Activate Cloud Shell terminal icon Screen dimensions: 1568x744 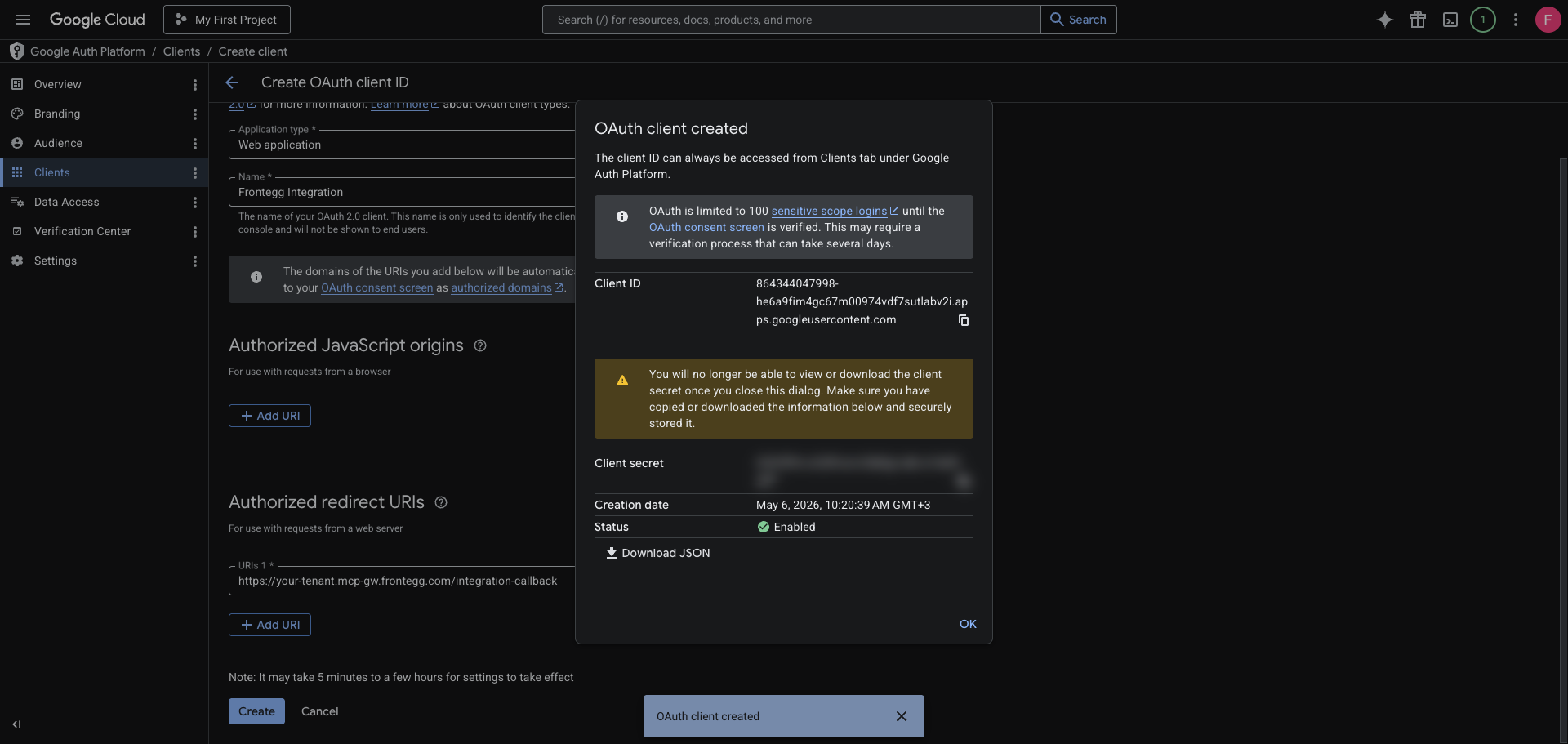(1450, 20)
